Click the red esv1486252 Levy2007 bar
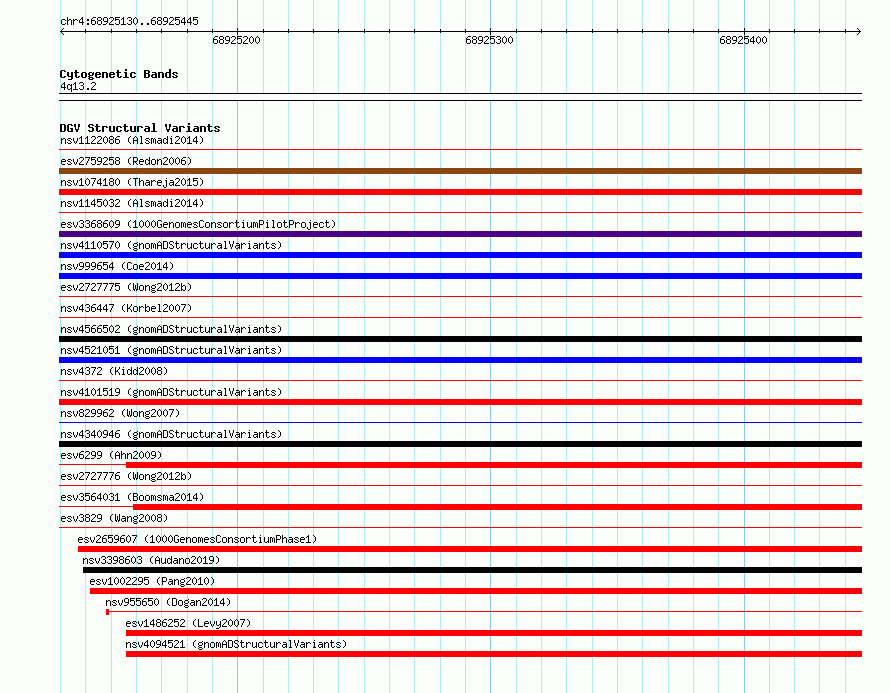Viewport: 890px width, 693px height. [x=494, y=633]
